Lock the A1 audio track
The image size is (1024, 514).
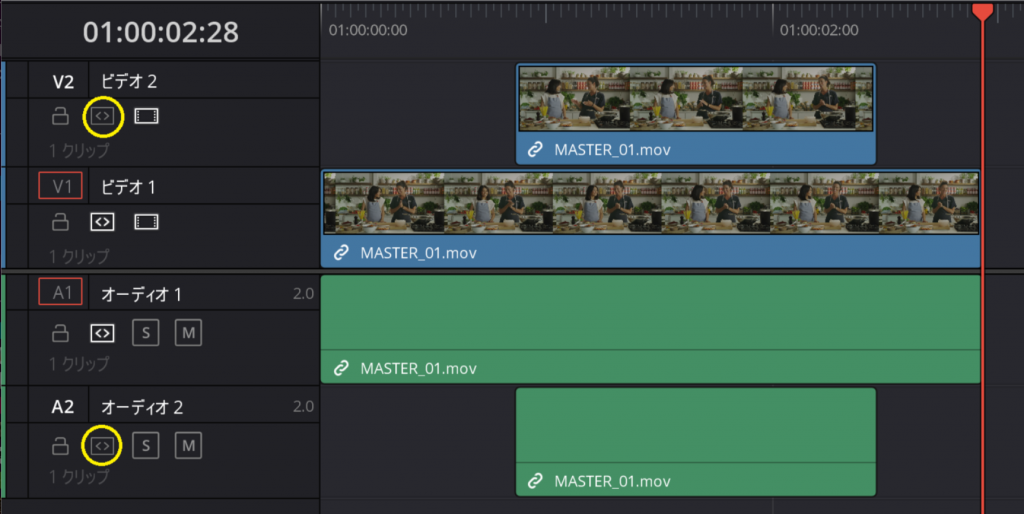[60, 333]
